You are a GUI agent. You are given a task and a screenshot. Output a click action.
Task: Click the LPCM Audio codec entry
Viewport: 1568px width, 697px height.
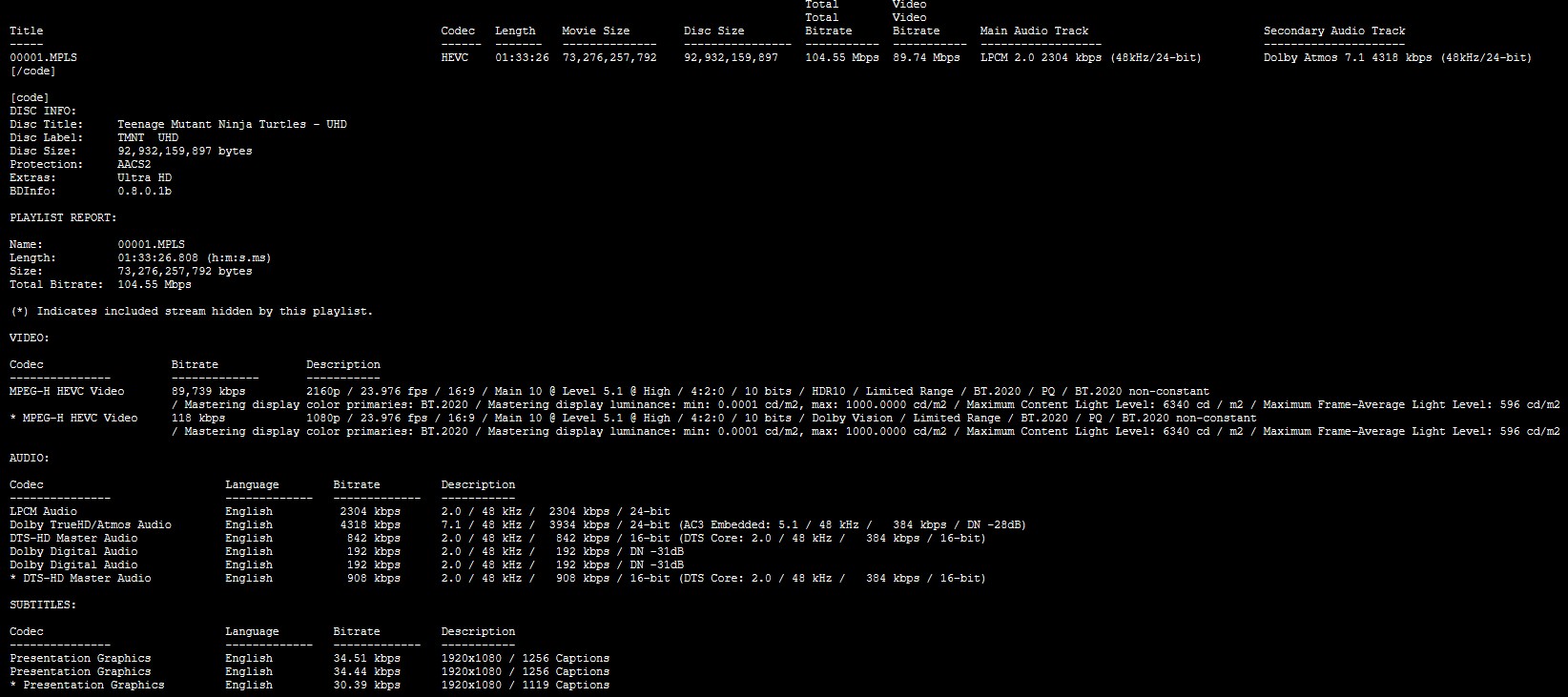pos(43,511)
